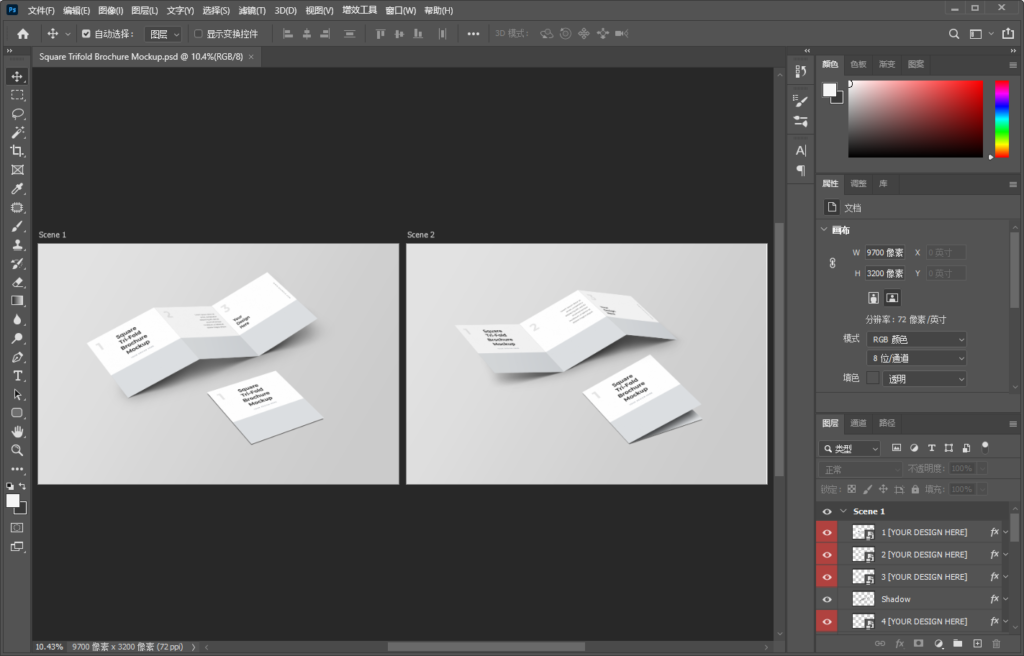Hide the Shadow layer

point(827,599)
